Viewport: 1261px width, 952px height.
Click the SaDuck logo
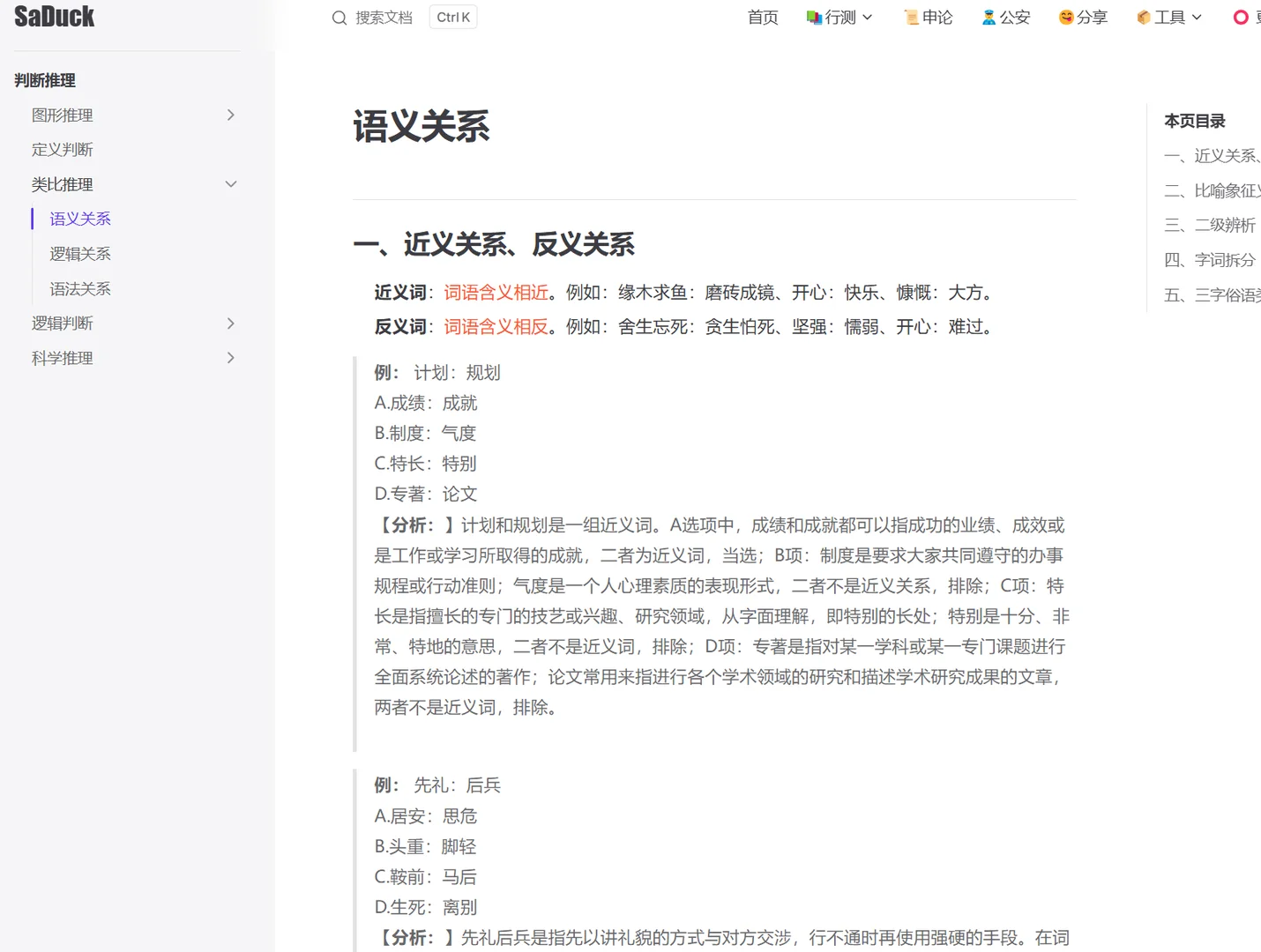pos(55,16)
